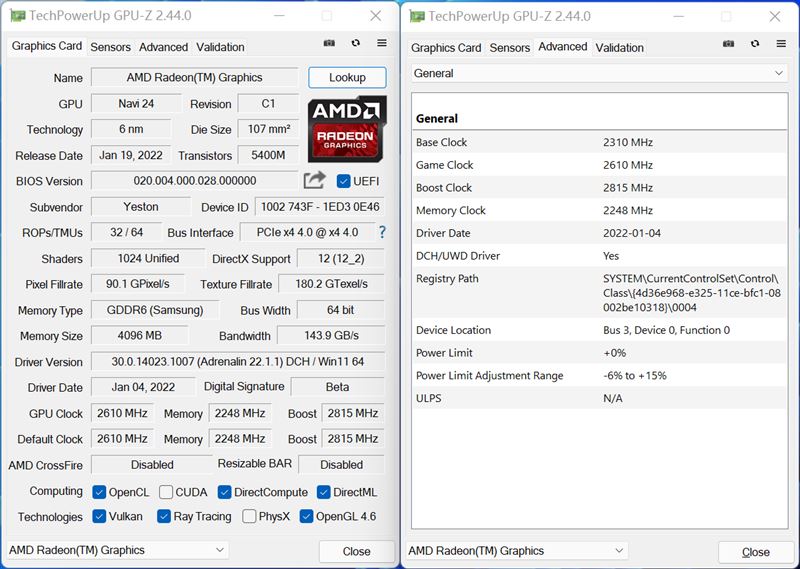The image size is (800, 569).
Task: Click the Bus Interface question mark icon
Action: (381, 232)
